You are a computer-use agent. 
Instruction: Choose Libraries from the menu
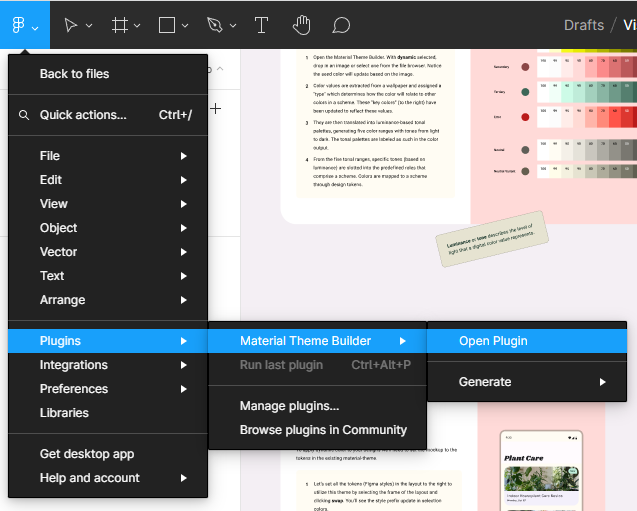(x=108, y=413)
